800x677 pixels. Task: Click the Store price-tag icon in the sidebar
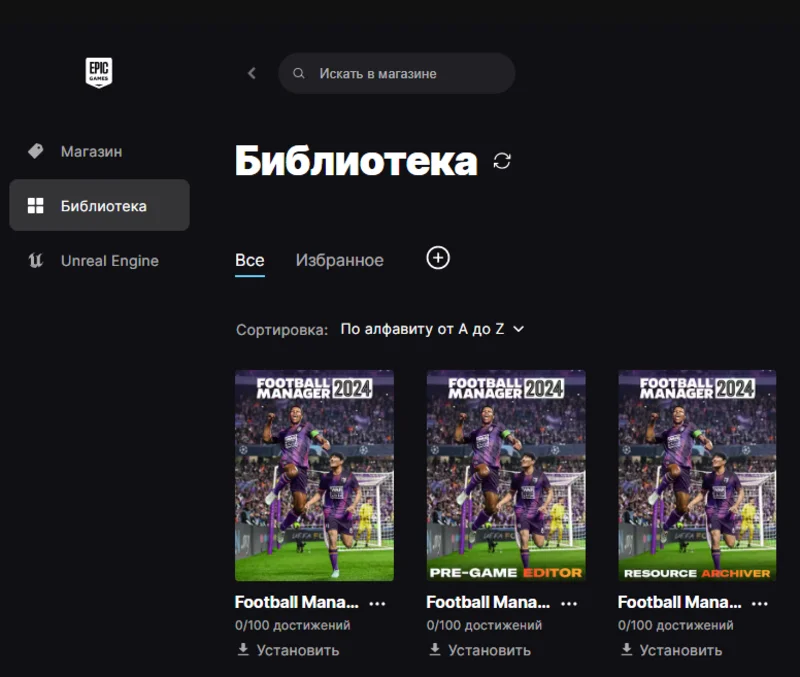coord(36,151)
